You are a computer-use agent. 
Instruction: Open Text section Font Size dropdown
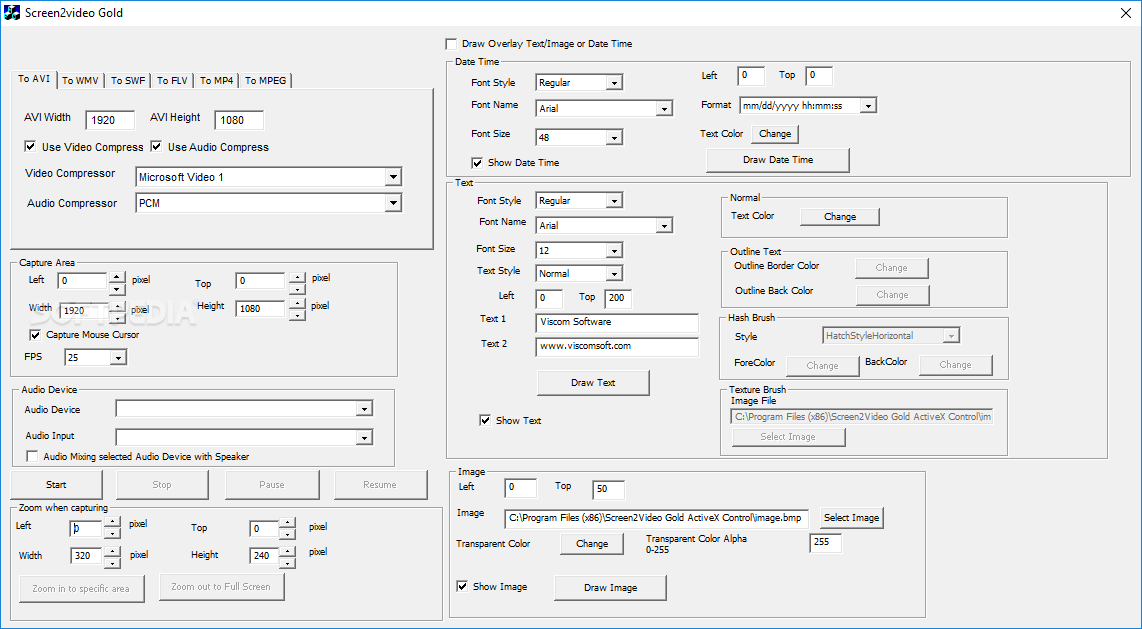(x=615, y=250)
